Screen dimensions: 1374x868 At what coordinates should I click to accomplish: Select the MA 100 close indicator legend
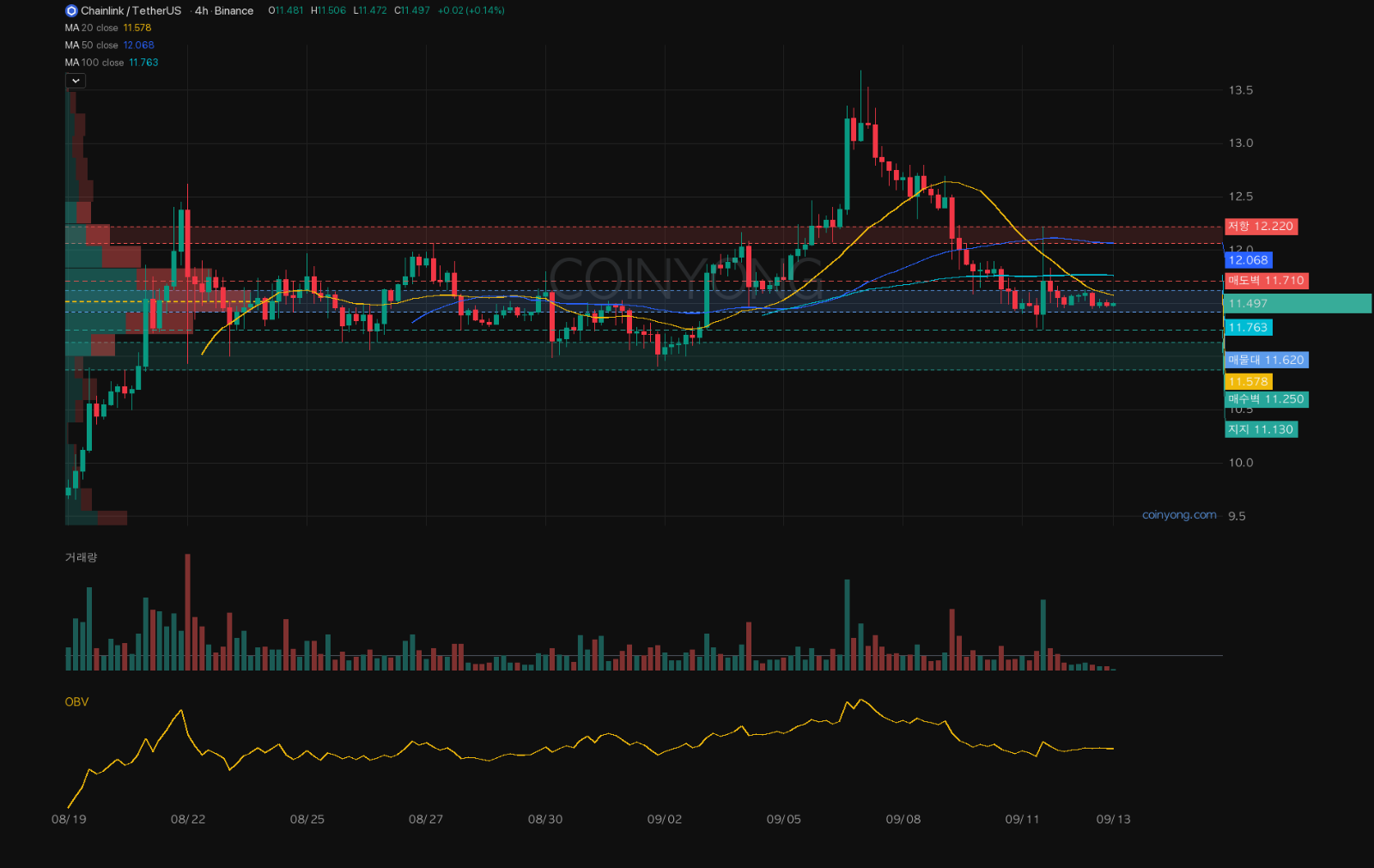(x=112, y=63)
